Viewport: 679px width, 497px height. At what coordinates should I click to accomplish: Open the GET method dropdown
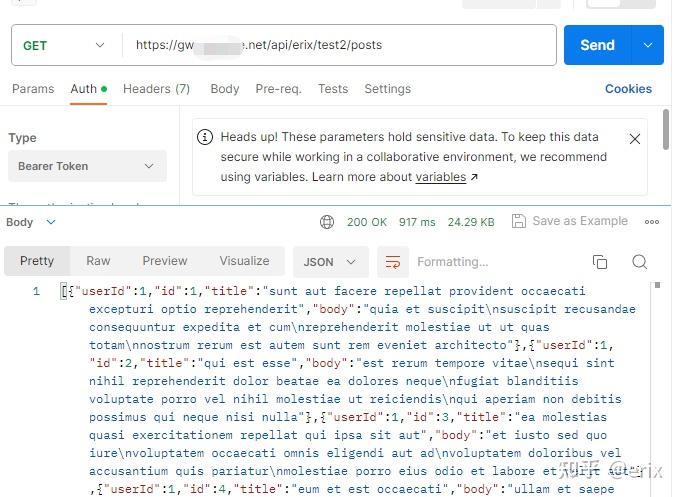[x=64, y=45]
